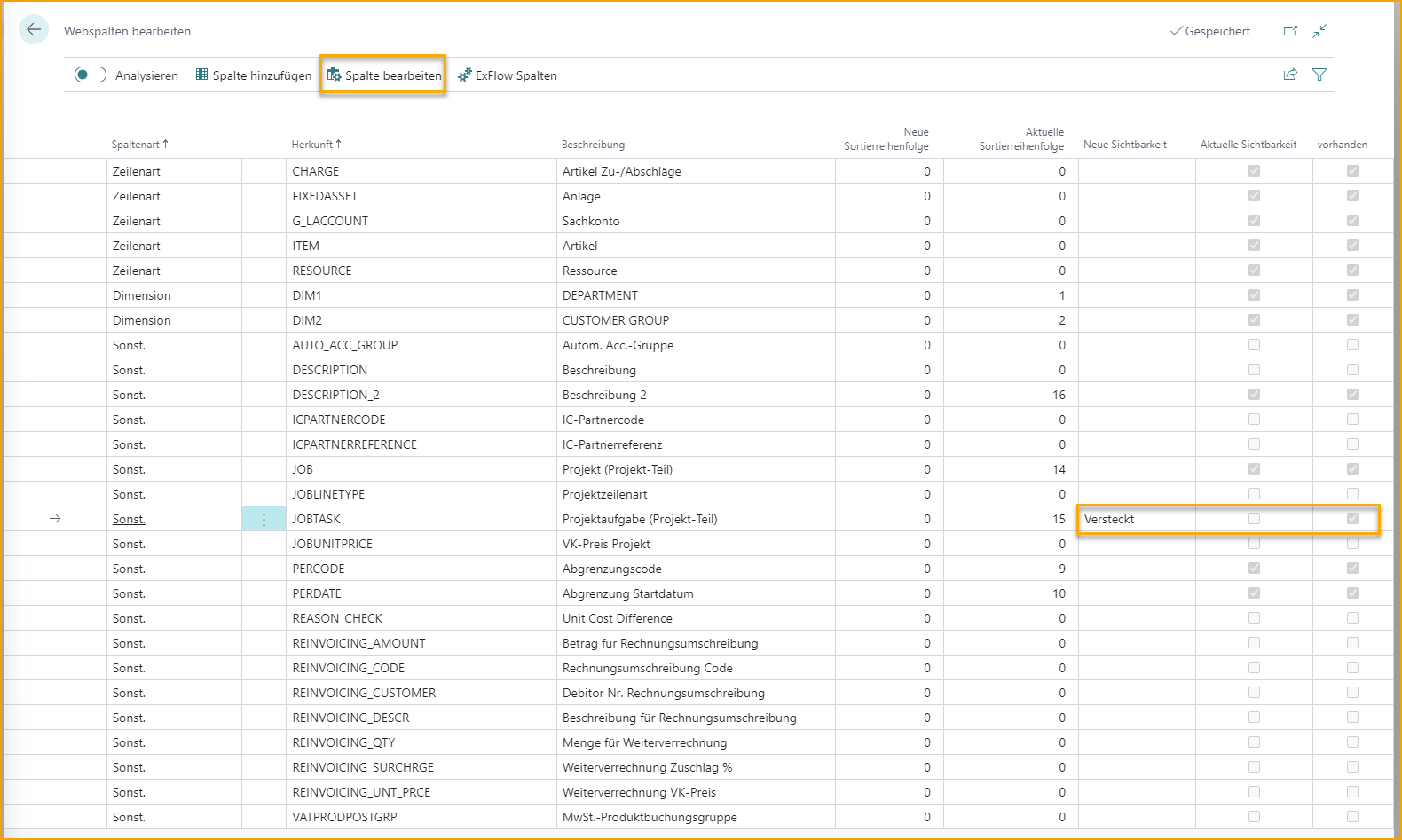Click CUSTOMER GROUP description cell
1402x840 pixels.
[696, 320]
